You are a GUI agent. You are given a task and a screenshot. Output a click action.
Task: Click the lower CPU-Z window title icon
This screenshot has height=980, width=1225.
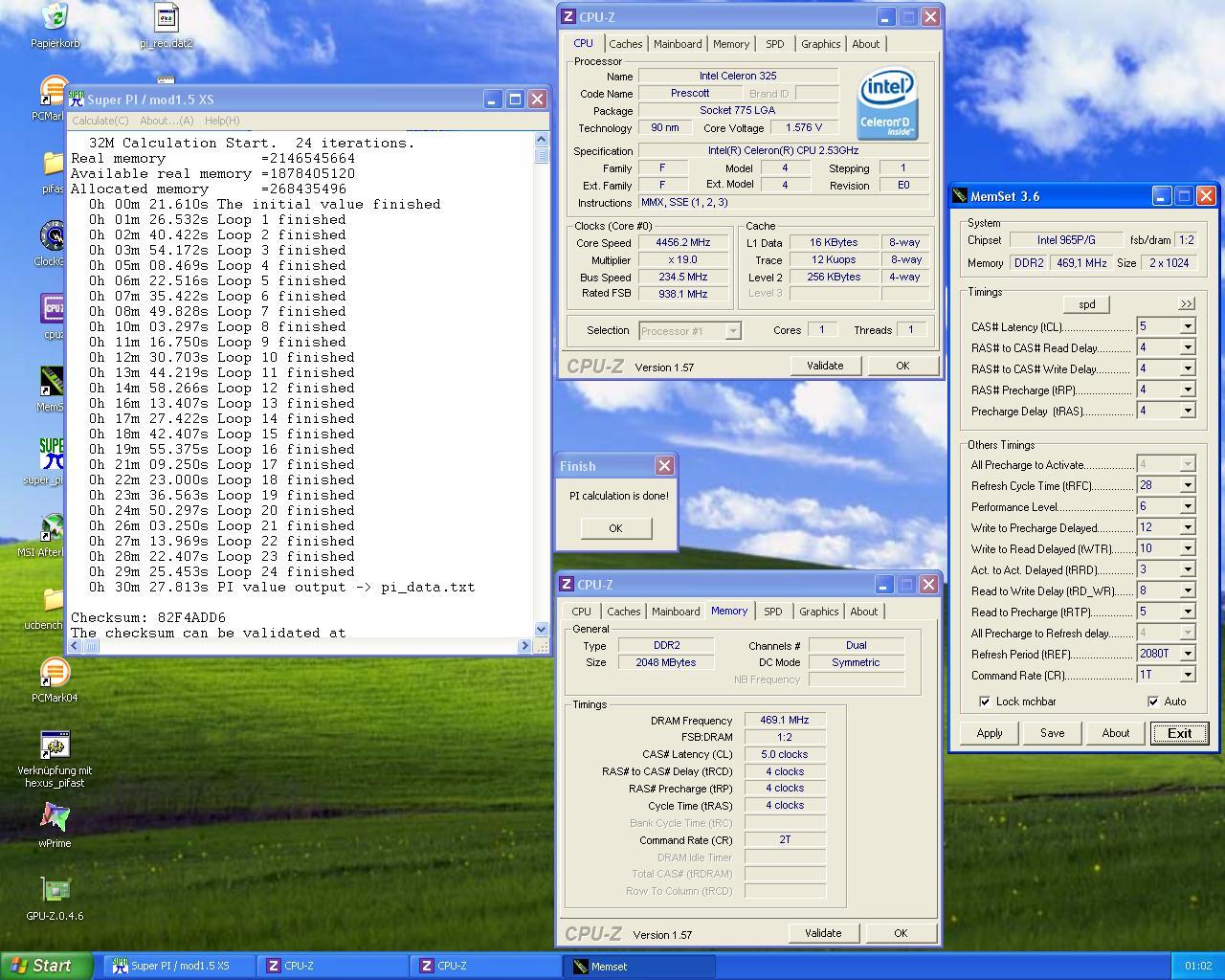(x=567, y=584)
